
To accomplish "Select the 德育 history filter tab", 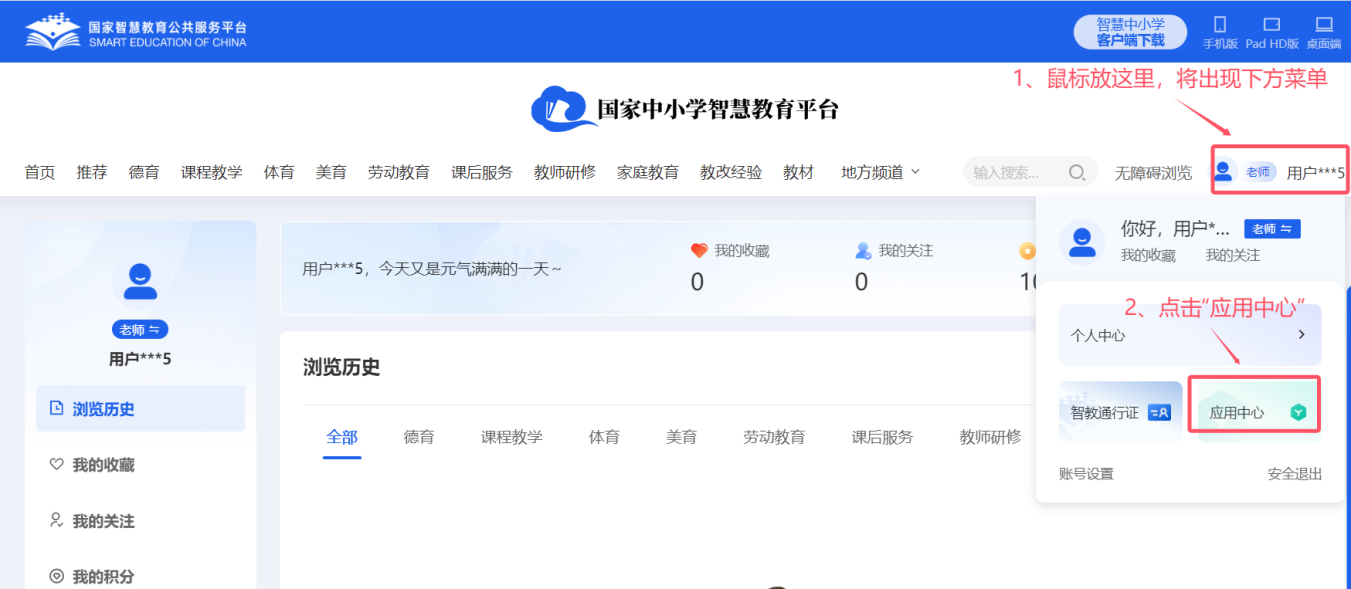I will tap(419, 437).
